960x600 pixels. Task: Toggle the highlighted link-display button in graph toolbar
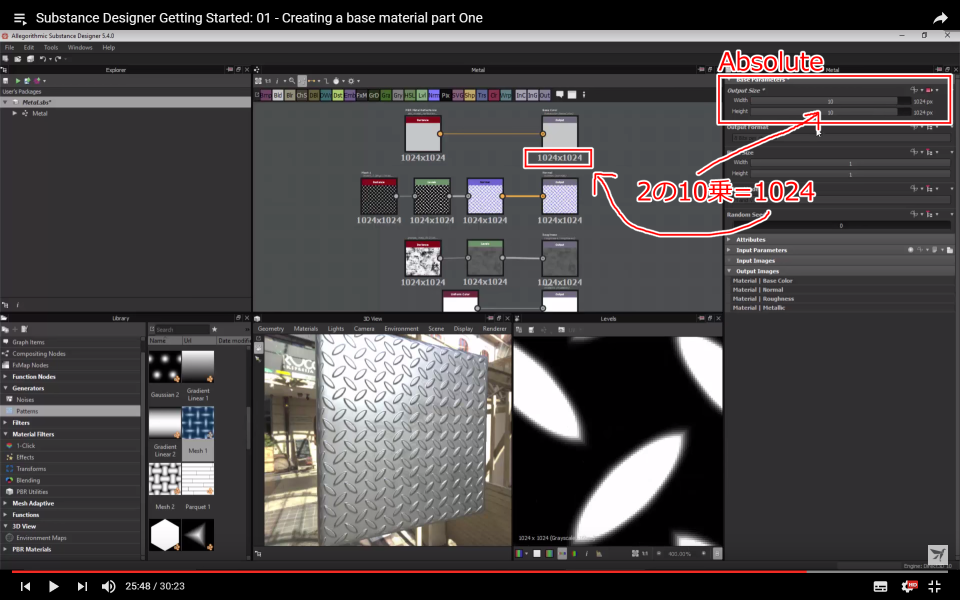pyautogui.click(x=302, y=81)
